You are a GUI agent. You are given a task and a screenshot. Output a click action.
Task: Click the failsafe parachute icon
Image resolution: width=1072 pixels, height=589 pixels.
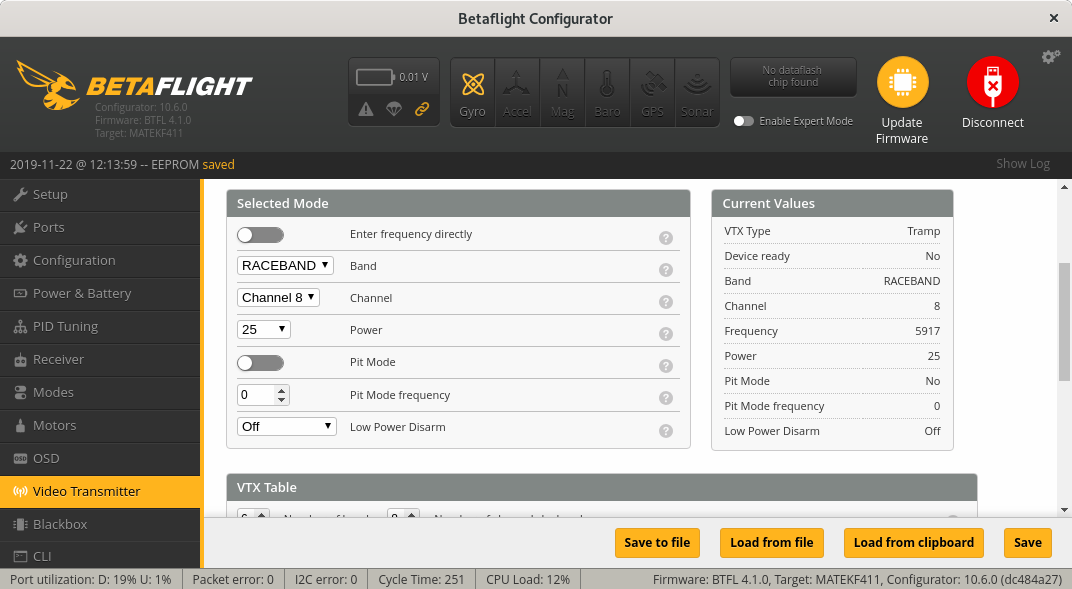tap(394, 109)
